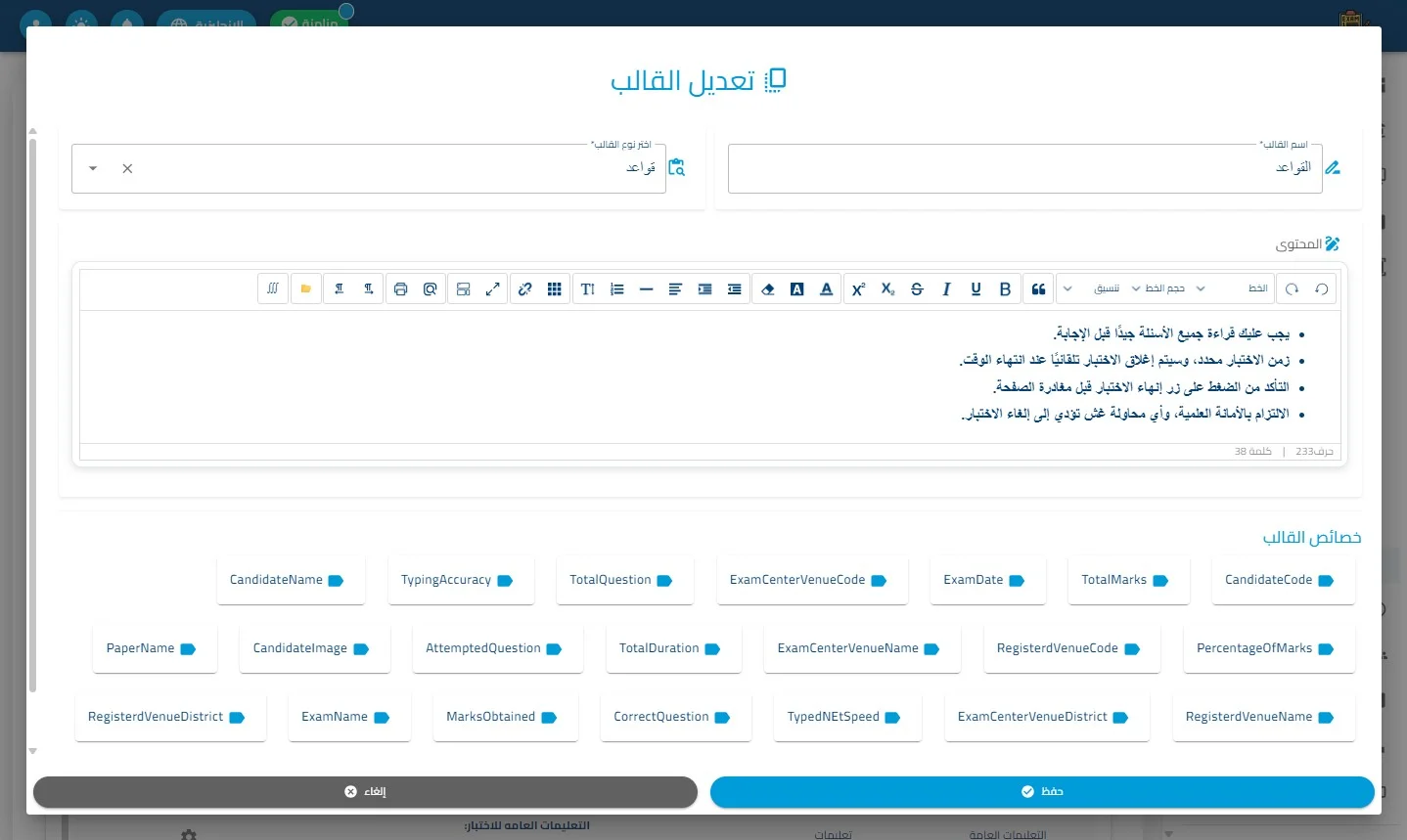Insert a horizontal line
1407x840 pixels.
pyautogui.click(x=646, y=289)
